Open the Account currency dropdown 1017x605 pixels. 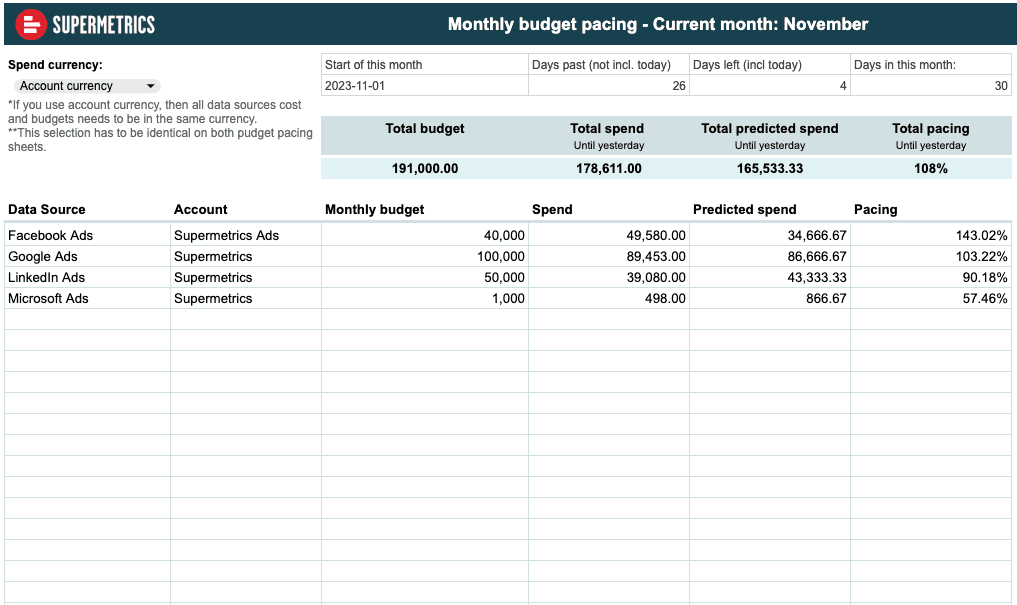click(85, 86)
